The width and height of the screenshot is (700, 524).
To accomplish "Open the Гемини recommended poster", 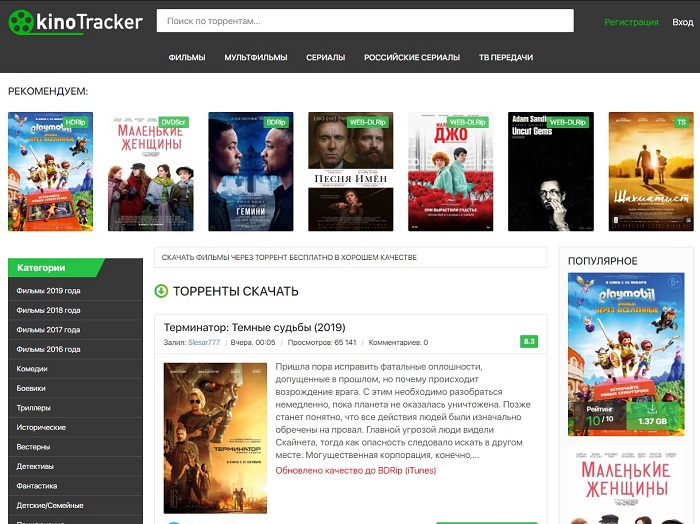I will click(251, 171).
